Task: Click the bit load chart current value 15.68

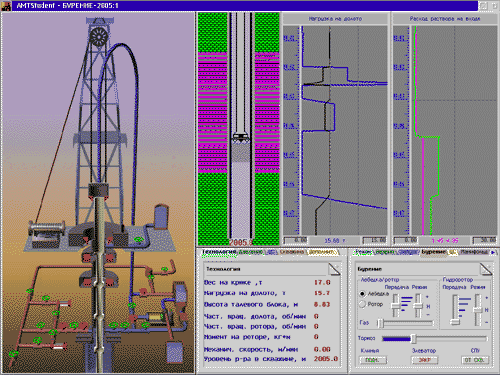Action: (x=335, y=240)
